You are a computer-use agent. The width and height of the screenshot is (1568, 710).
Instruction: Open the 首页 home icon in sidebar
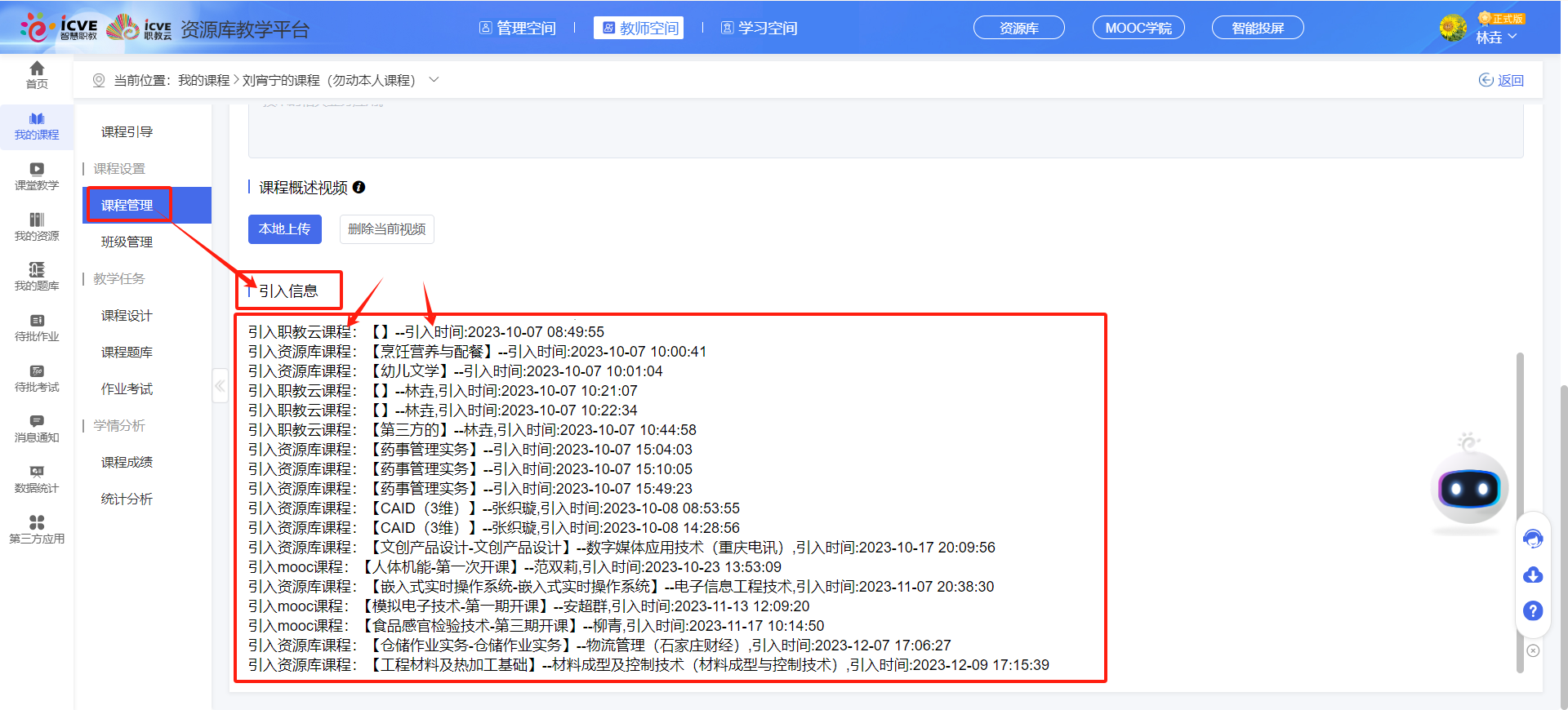tap(37, 74)
